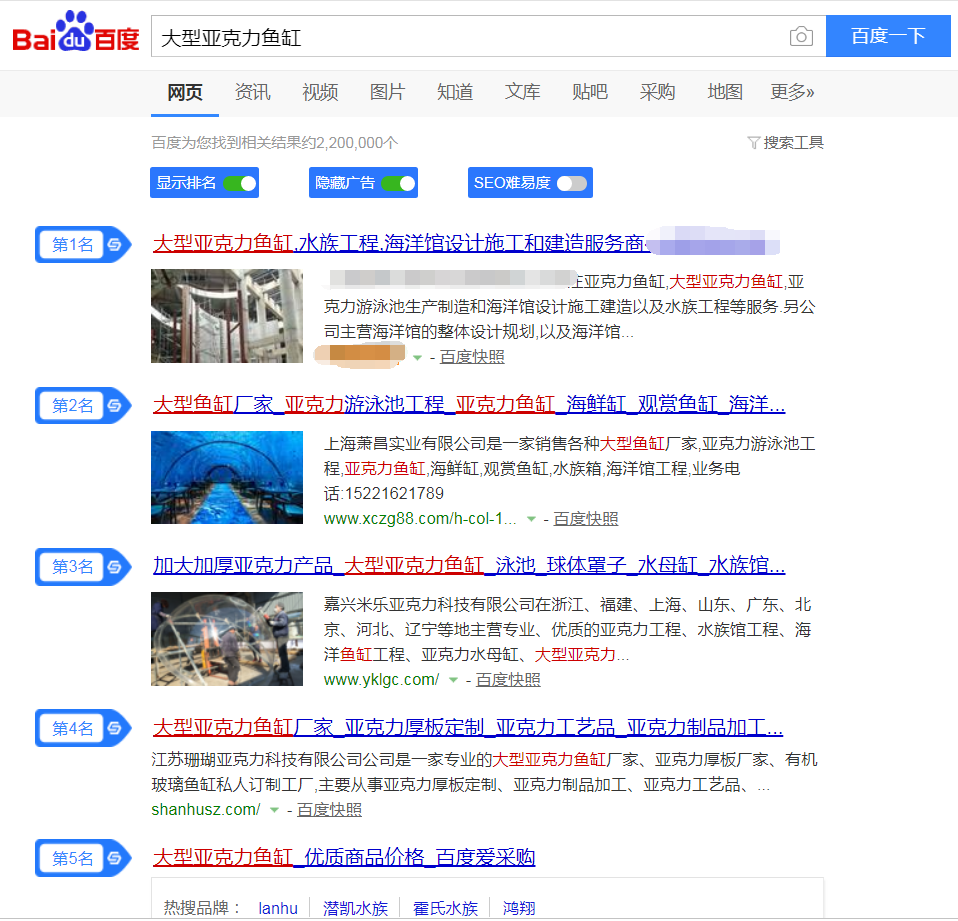Switch to the 视频 tab
This screenshot has width=958, height=921.
[x=320, y=92]
